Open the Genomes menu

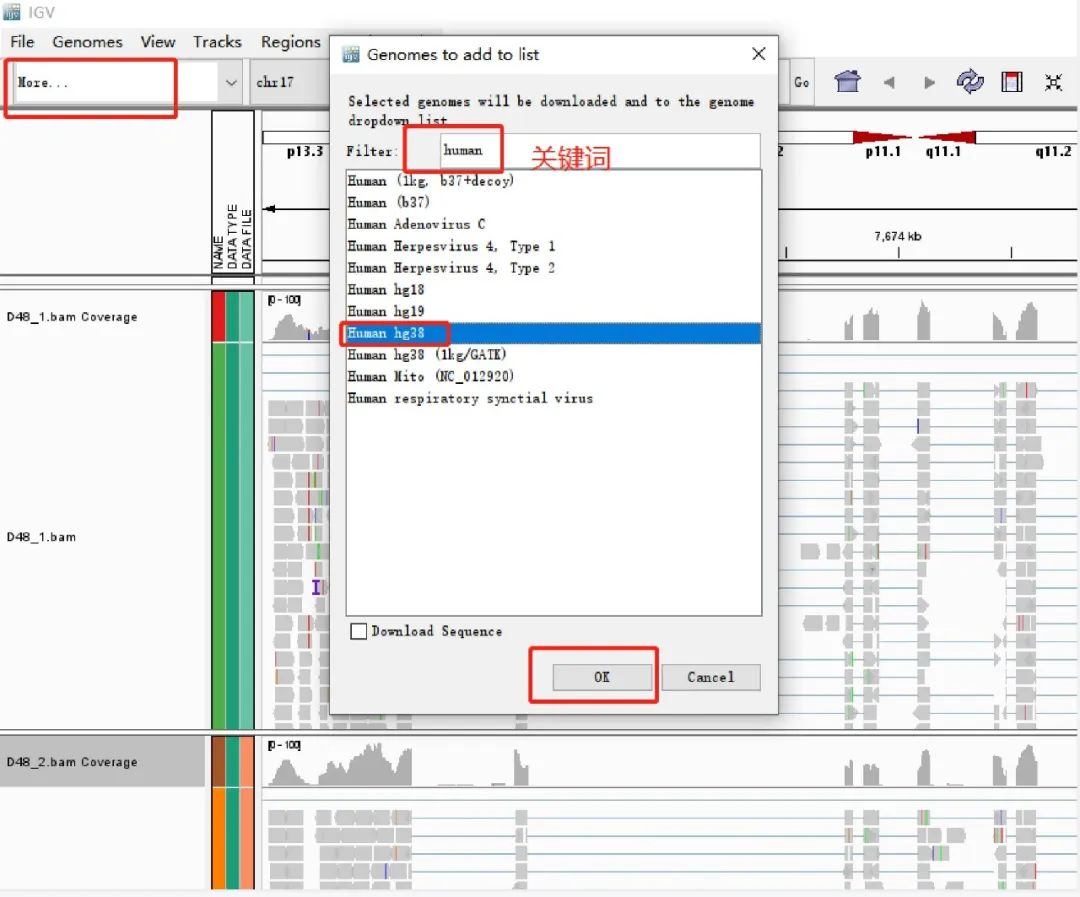pos(87,42)
